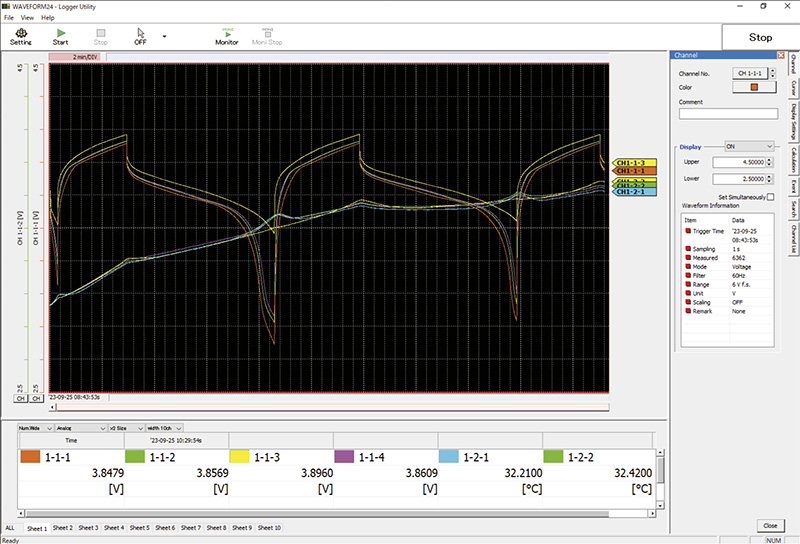This screenshot has width=800, height=544.
Task: Click the orange 1-1-1 color swatch
Action: pyautogui.click(x=30, y=456)
